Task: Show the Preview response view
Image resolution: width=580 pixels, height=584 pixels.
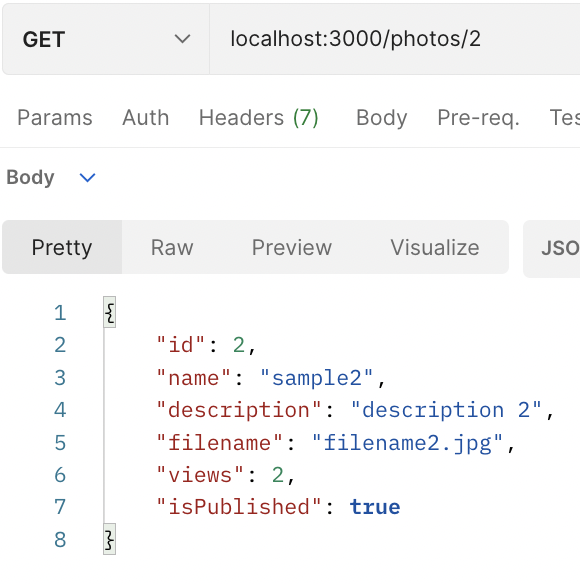Action: pos(292,247)
